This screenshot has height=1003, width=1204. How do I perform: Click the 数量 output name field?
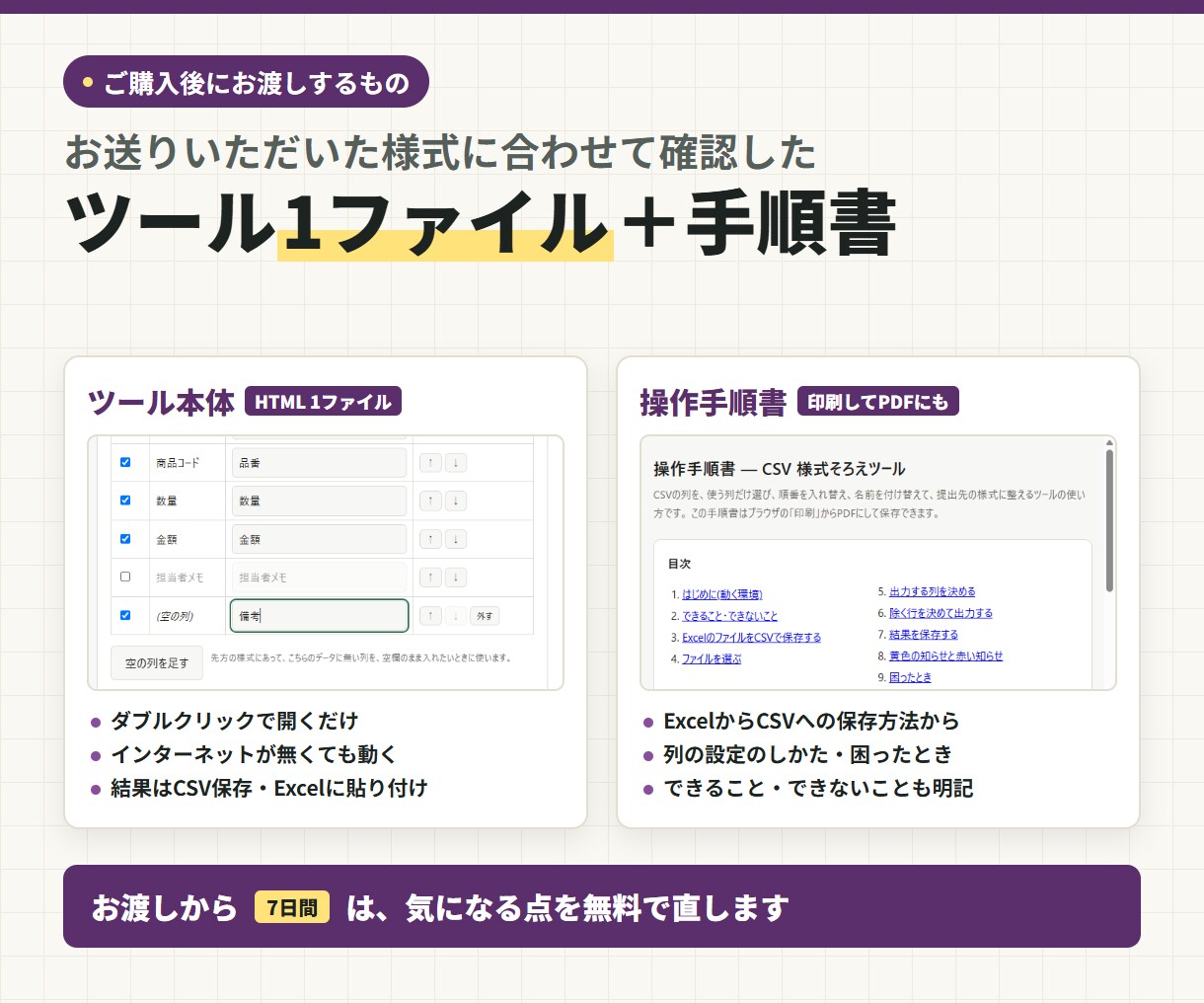tap(319, 501)
